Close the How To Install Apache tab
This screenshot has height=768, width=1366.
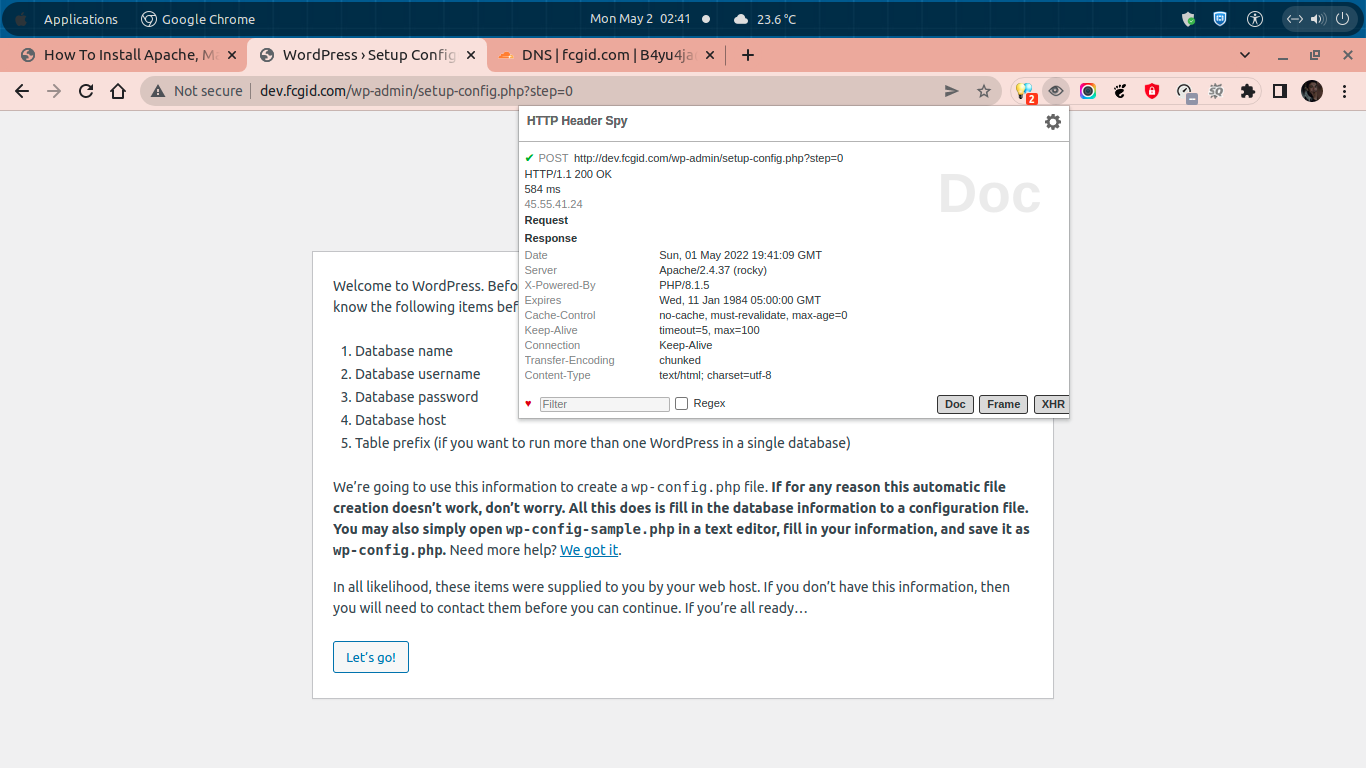232,55
